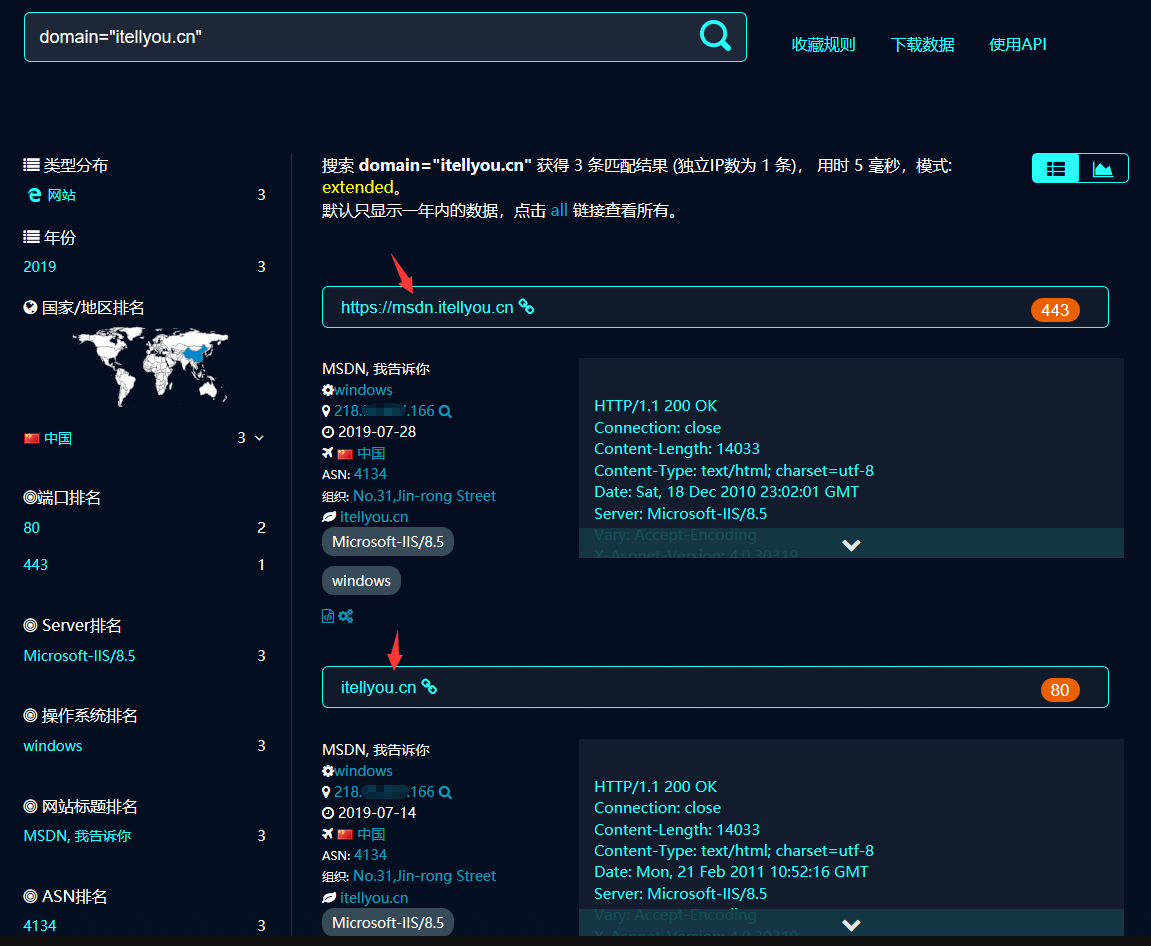
Task: Click the IE browser icon beside 网站
Action: [x=35, y=195]
